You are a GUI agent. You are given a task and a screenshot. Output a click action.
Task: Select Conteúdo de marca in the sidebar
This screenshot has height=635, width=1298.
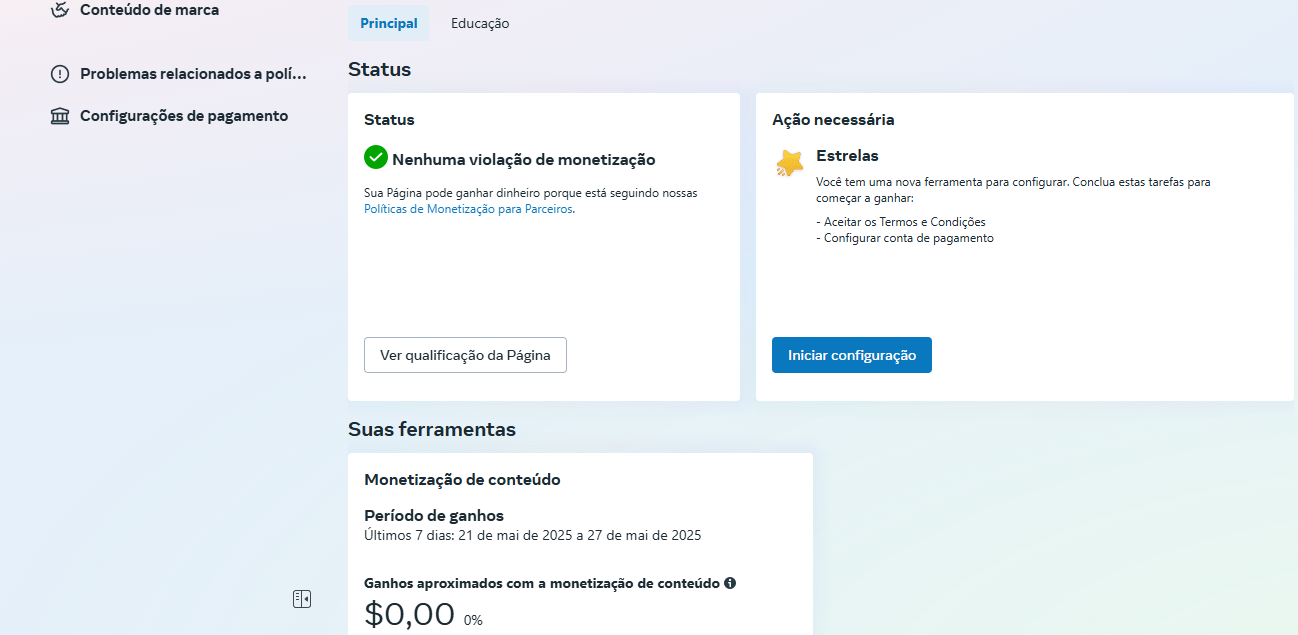[x=148, y=9]
